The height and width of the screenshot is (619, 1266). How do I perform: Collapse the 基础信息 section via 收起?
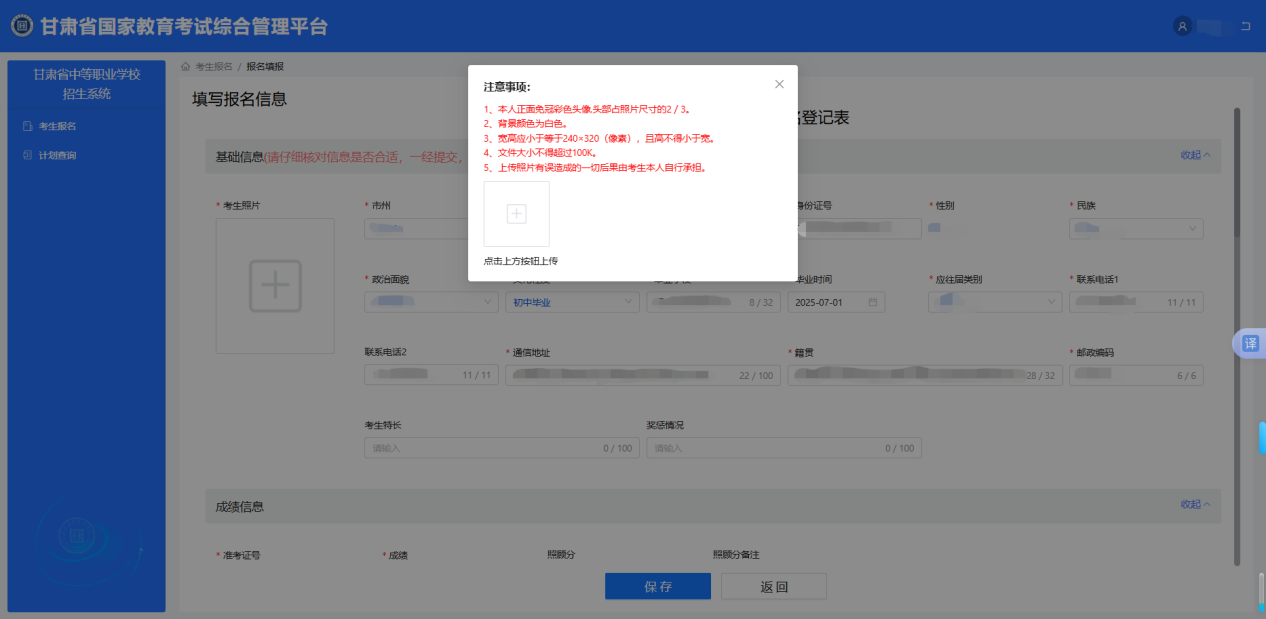click(x=1194, y=156)
